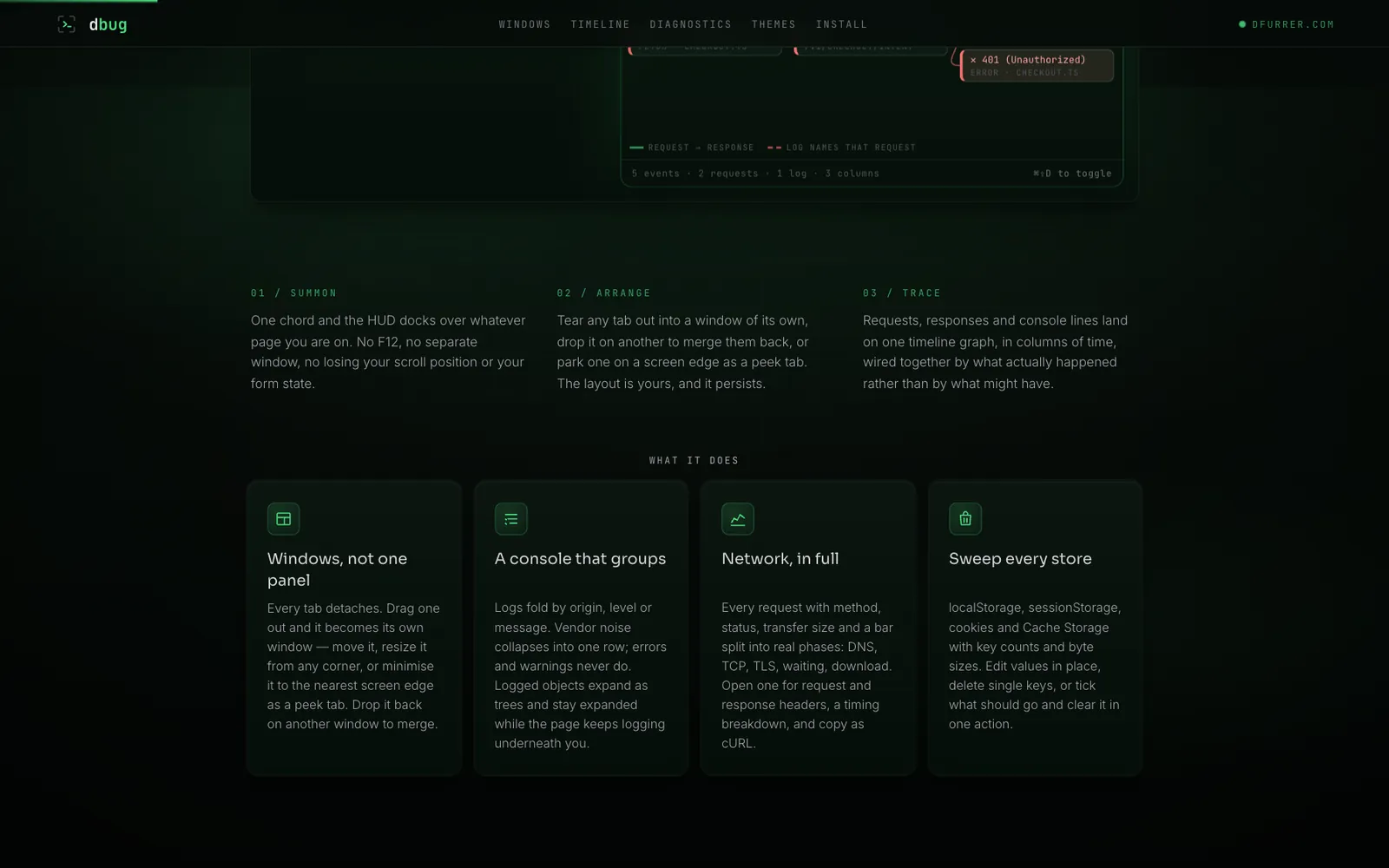Click the '02 / ARRANGE' label

pyautogui.click(x=603, y=293)
